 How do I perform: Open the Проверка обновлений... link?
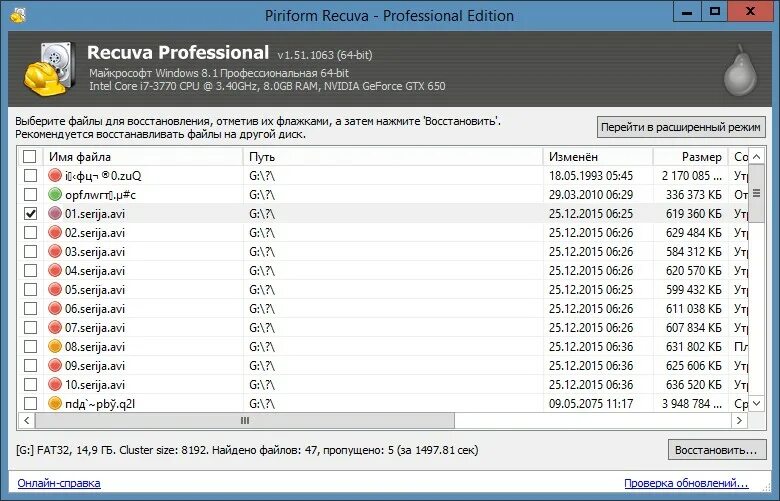click(686, 483)
